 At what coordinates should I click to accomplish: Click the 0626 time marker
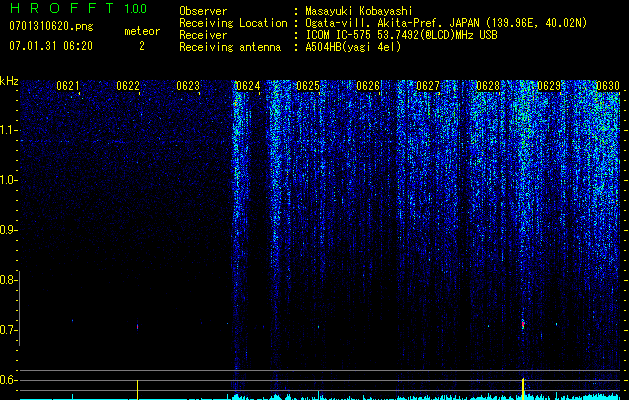pyautogui.click(x=368, y=86)
